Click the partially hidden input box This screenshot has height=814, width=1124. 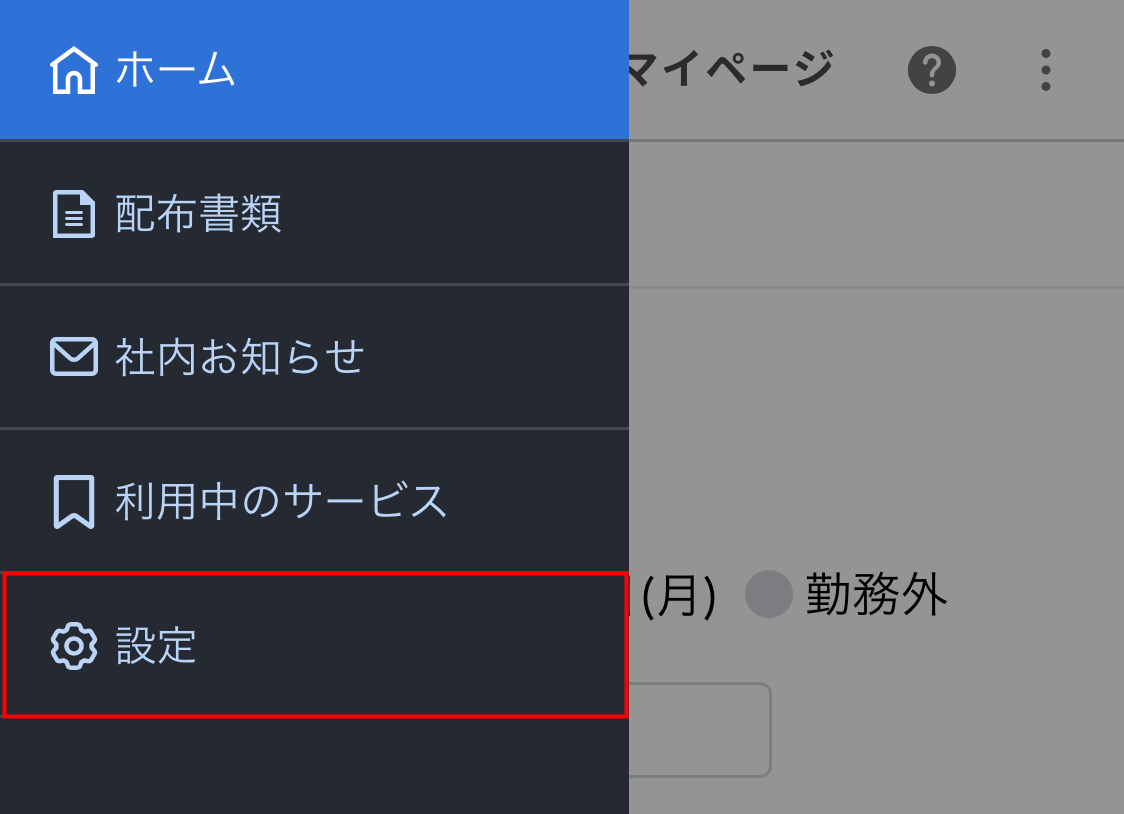(x=700, y=729)
